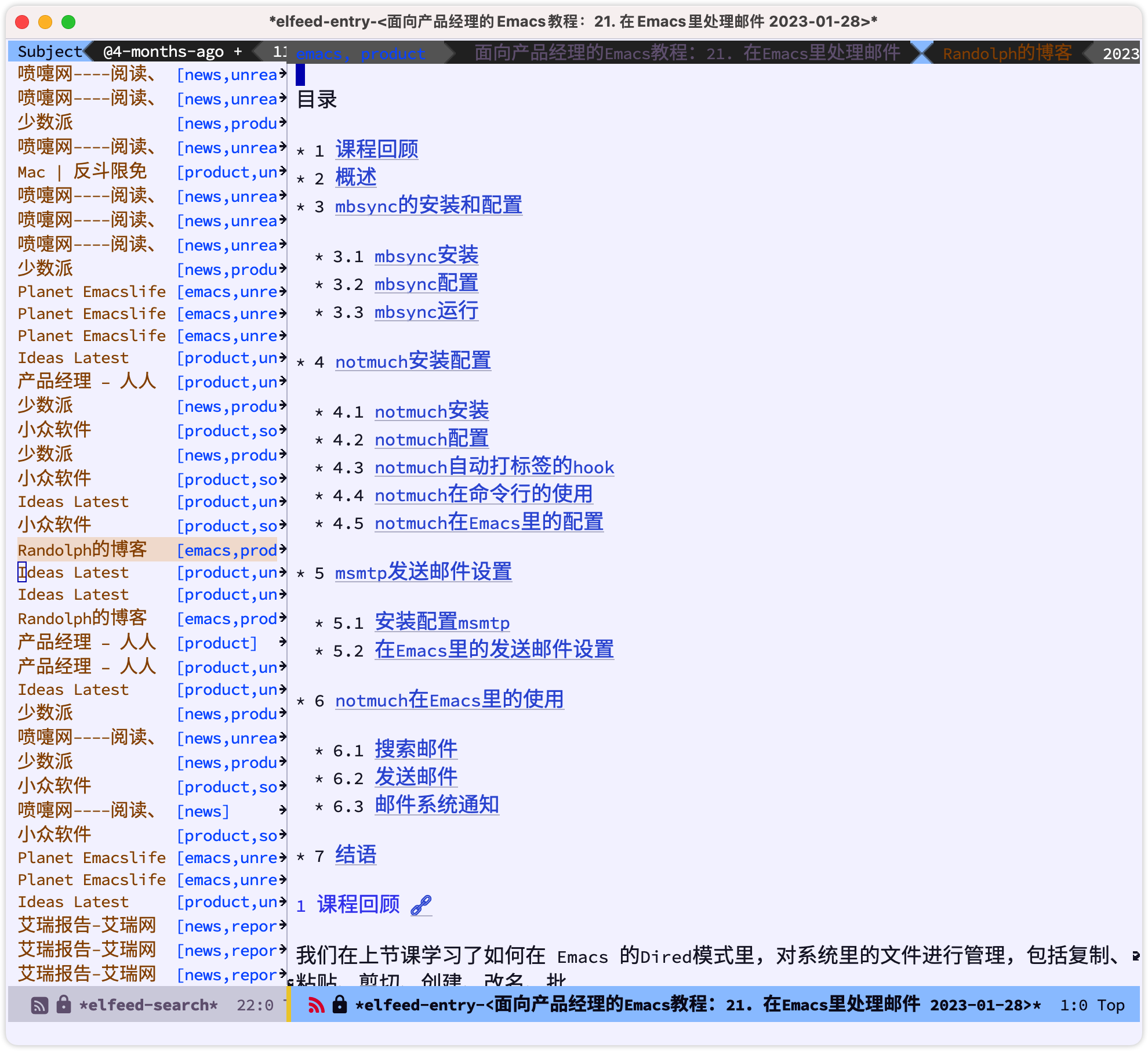
Task: Open the 4.2 notmuch配置 link
Action: coord(431,438)
